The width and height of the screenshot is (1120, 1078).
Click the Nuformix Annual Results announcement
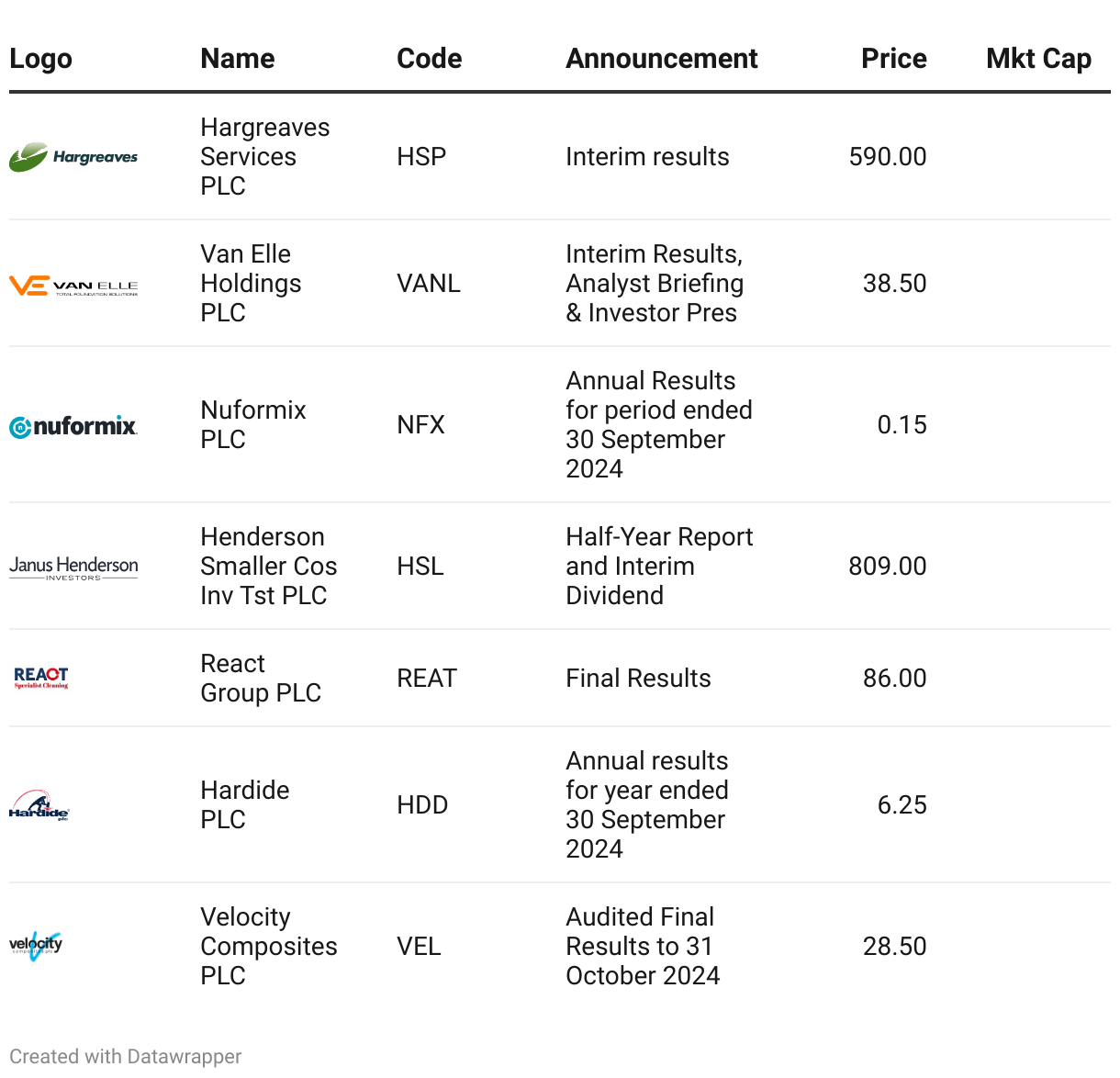point(658,425)
